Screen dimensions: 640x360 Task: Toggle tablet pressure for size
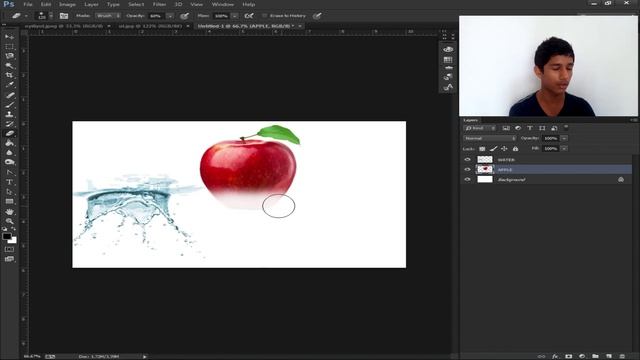(x=317, y=16)
